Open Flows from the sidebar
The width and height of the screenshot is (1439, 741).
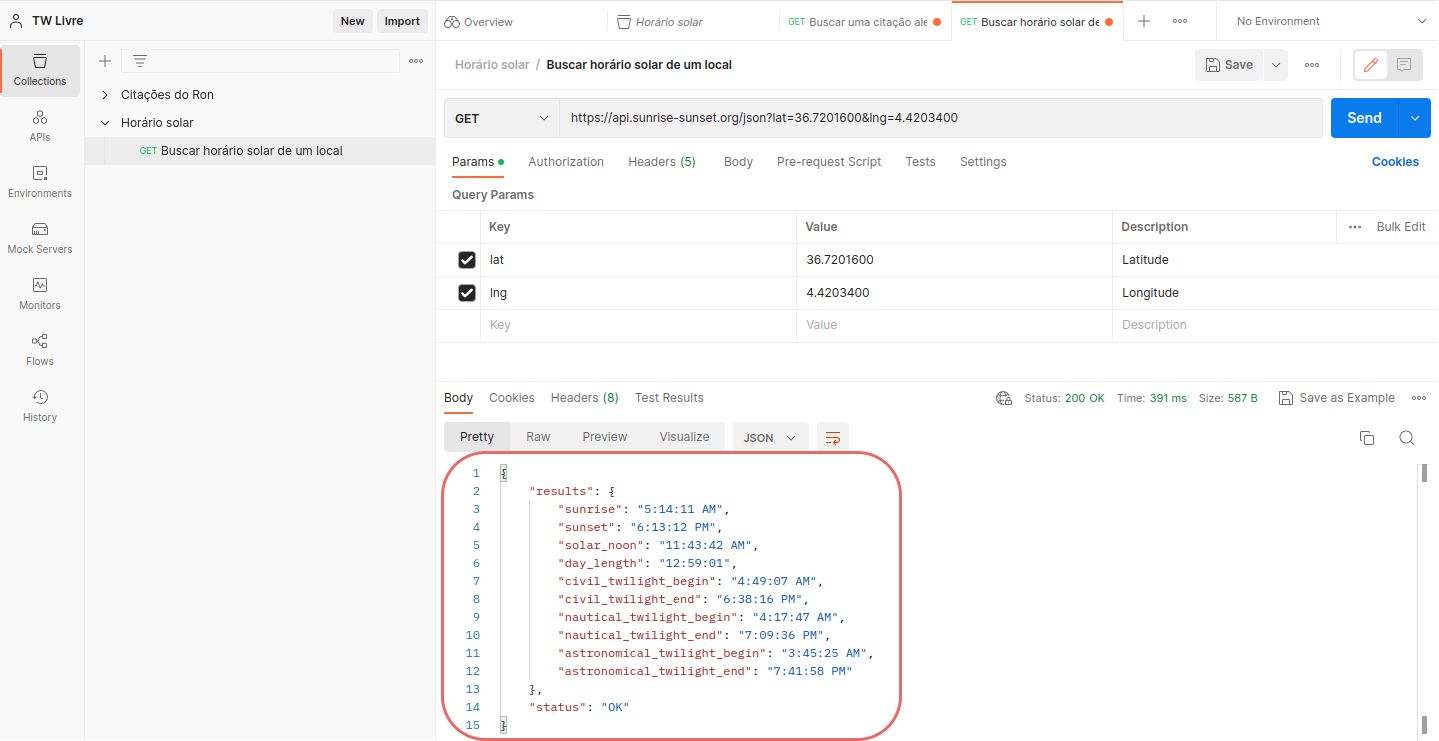pos(40,350)
